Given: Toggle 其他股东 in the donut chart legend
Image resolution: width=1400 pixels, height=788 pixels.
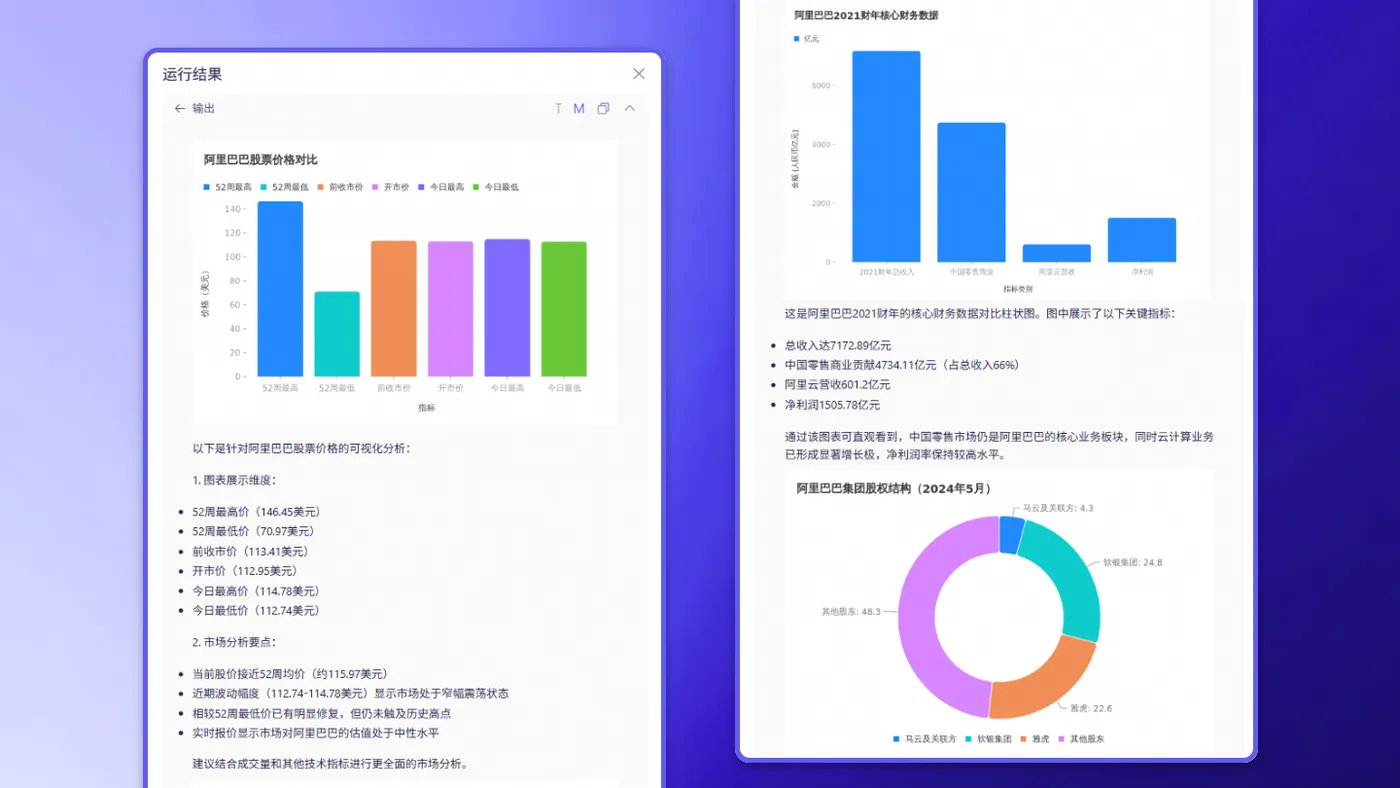Looking at the screenshot, I should (x=1081, y=739).
